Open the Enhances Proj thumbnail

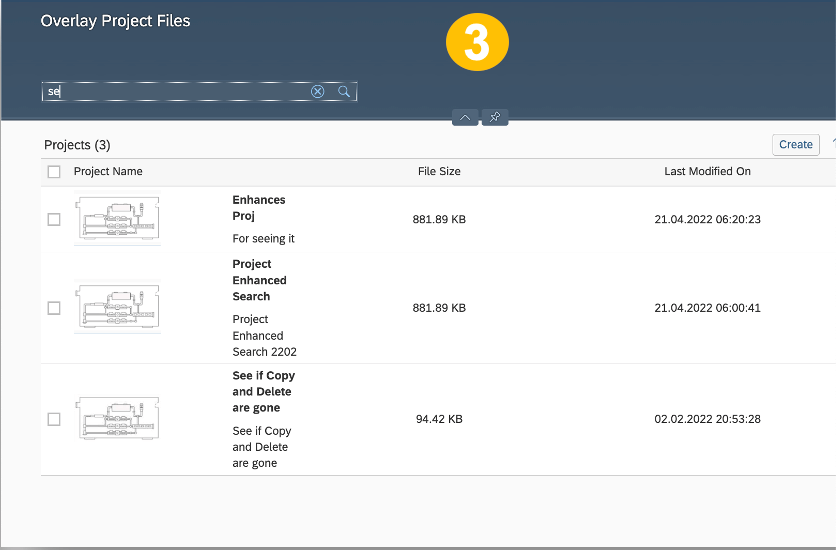[117, 219]
